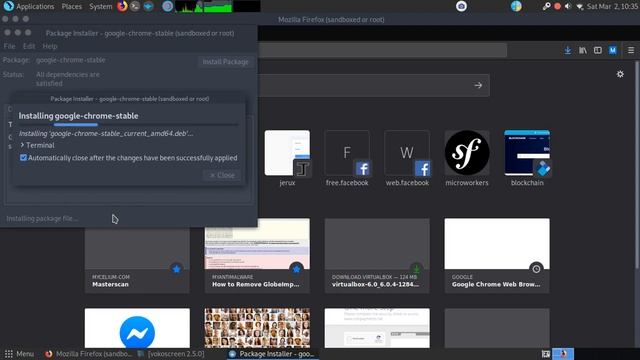Open the System menu
Image resolution: width=640 pixels, height=360 pixels.
100,6
